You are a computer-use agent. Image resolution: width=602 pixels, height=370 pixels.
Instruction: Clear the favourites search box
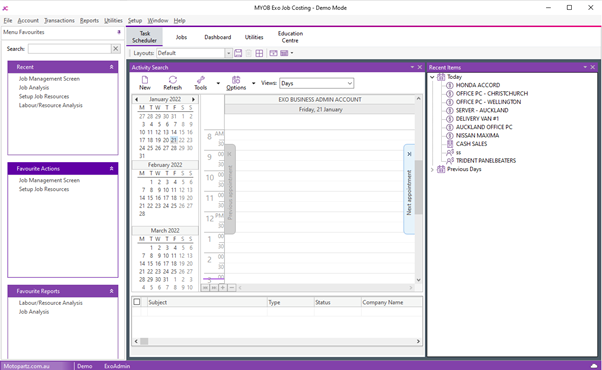(116, 49)
